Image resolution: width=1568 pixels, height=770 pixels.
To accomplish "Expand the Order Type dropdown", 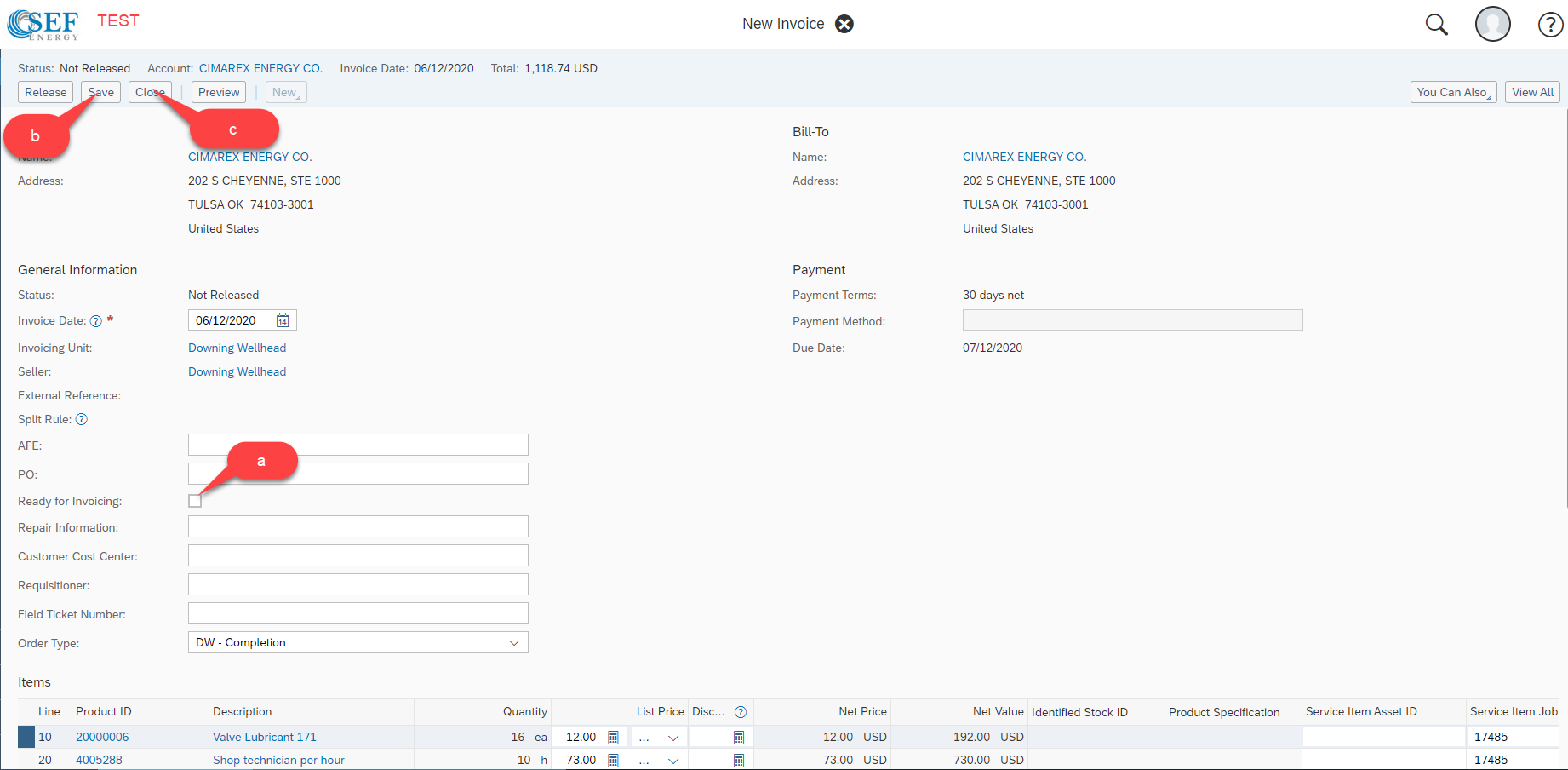I will click(x=514, y=643).
